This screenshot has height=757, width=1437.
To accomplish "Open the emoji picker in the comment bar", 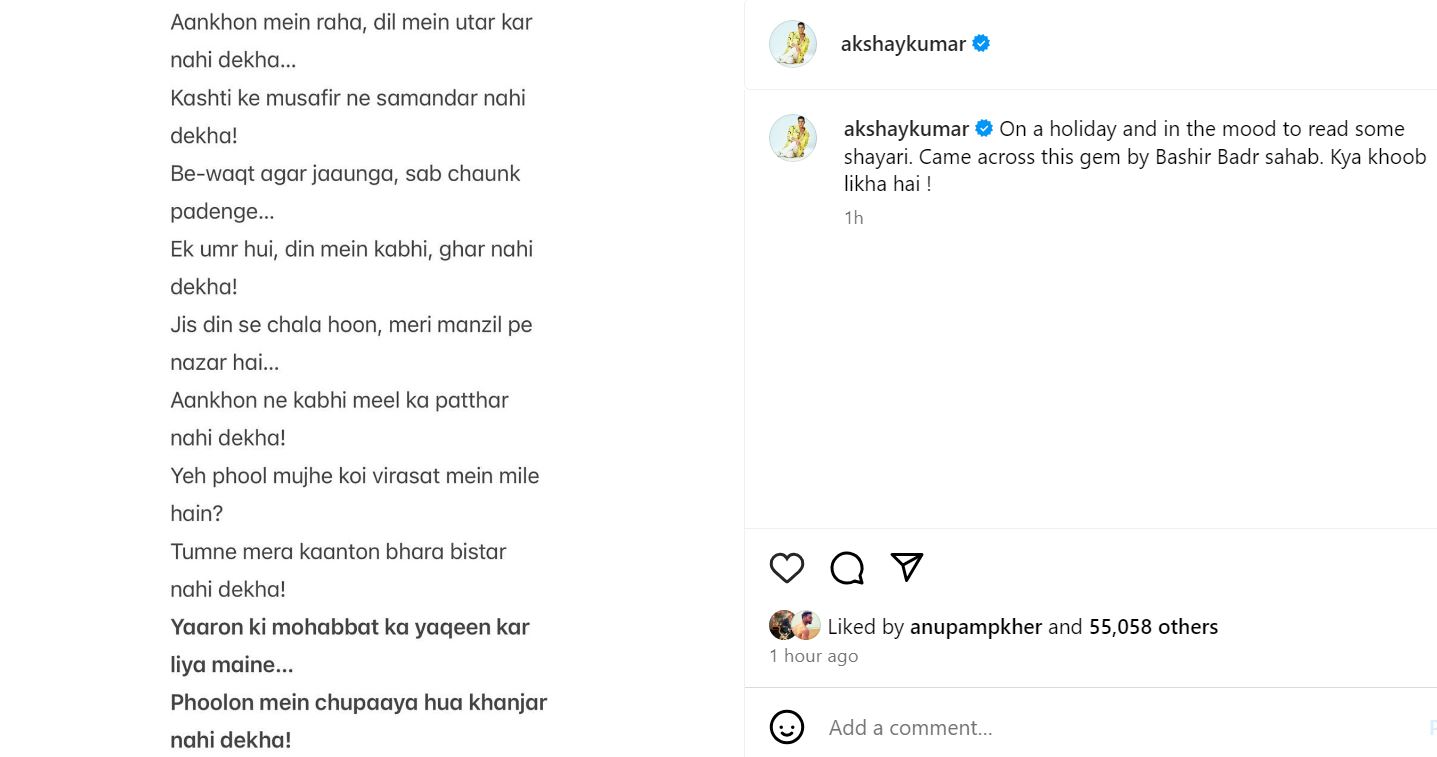I will point(787,727).
